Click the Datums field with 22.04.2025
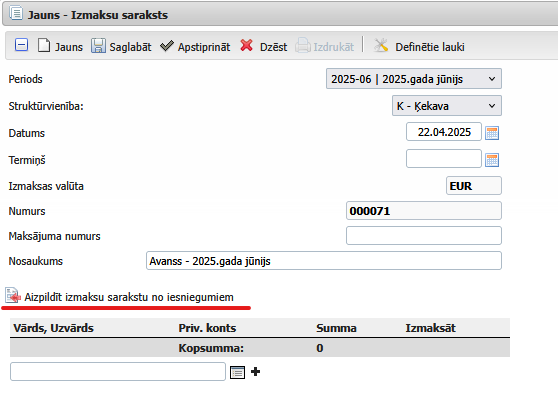 click(444, 132)
